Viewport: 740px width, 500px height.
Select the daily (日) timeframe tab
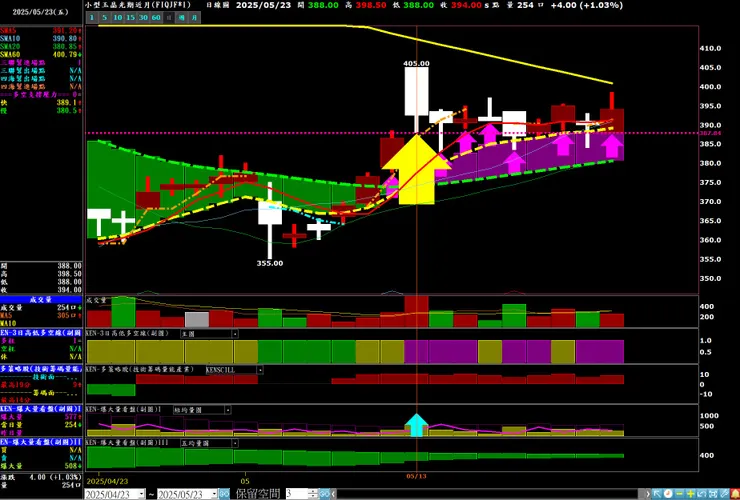tap(168, 17)
